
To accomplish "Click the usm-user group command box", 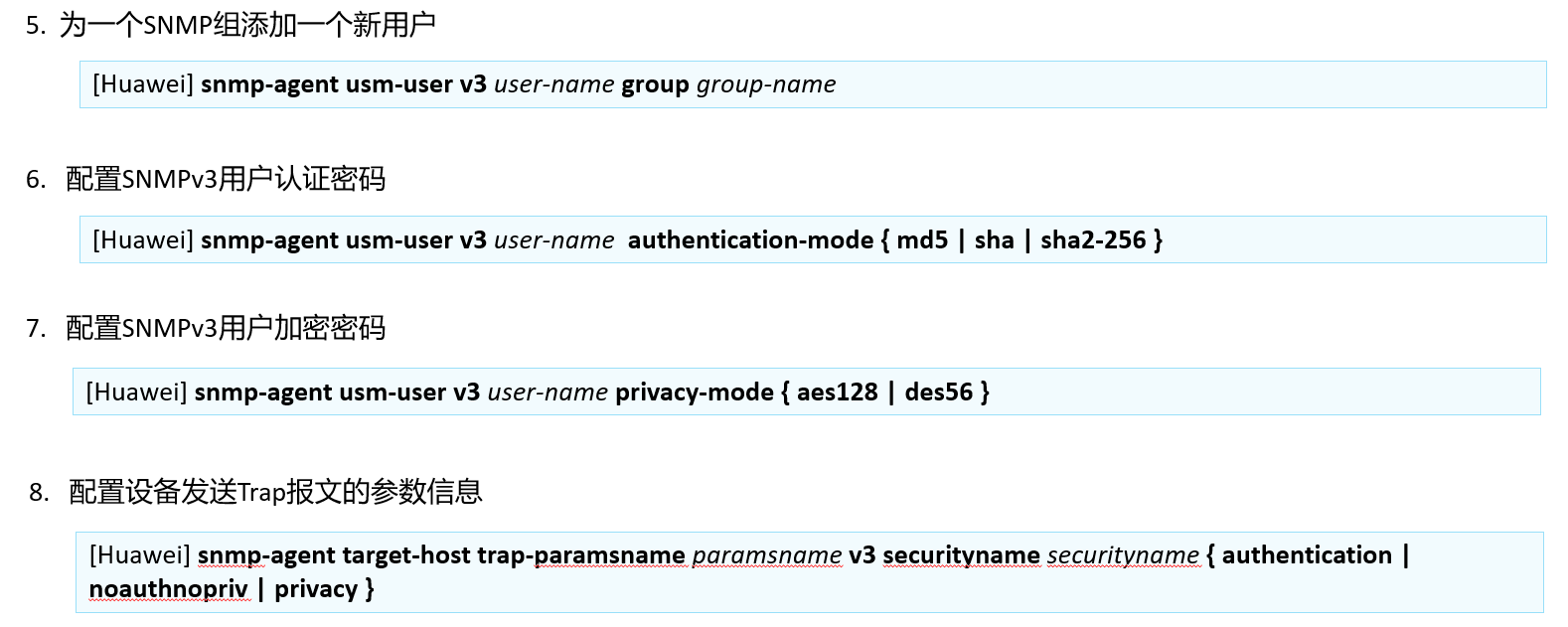I will point(813,84).
